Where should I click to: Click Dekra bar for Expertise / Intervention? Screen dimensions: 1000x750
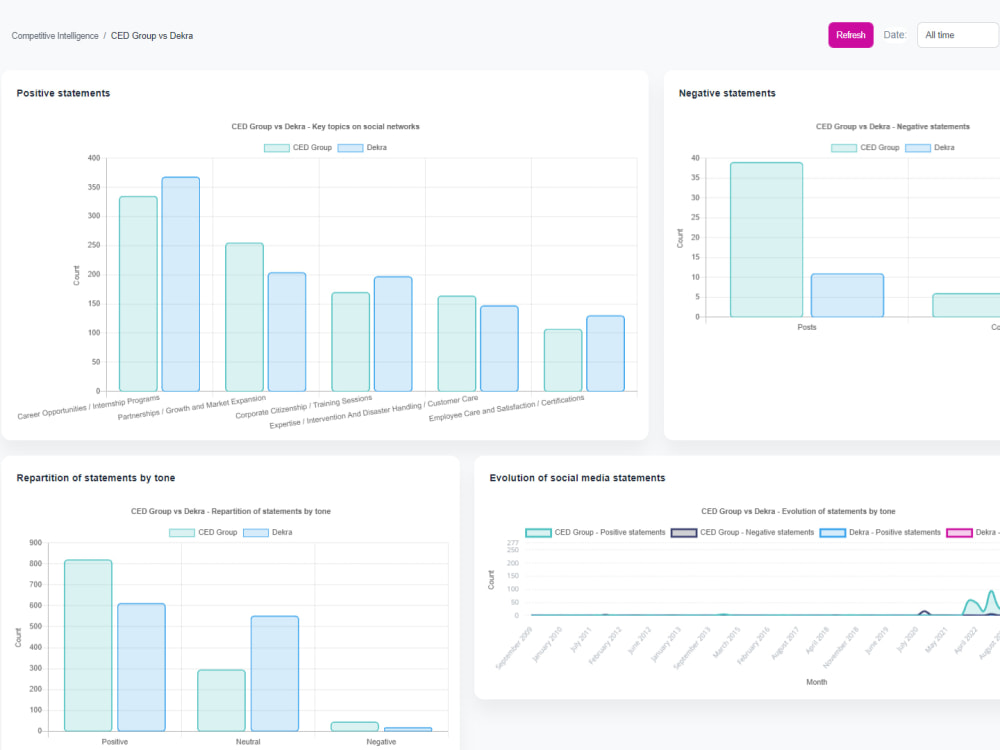[x=499, y=349]
